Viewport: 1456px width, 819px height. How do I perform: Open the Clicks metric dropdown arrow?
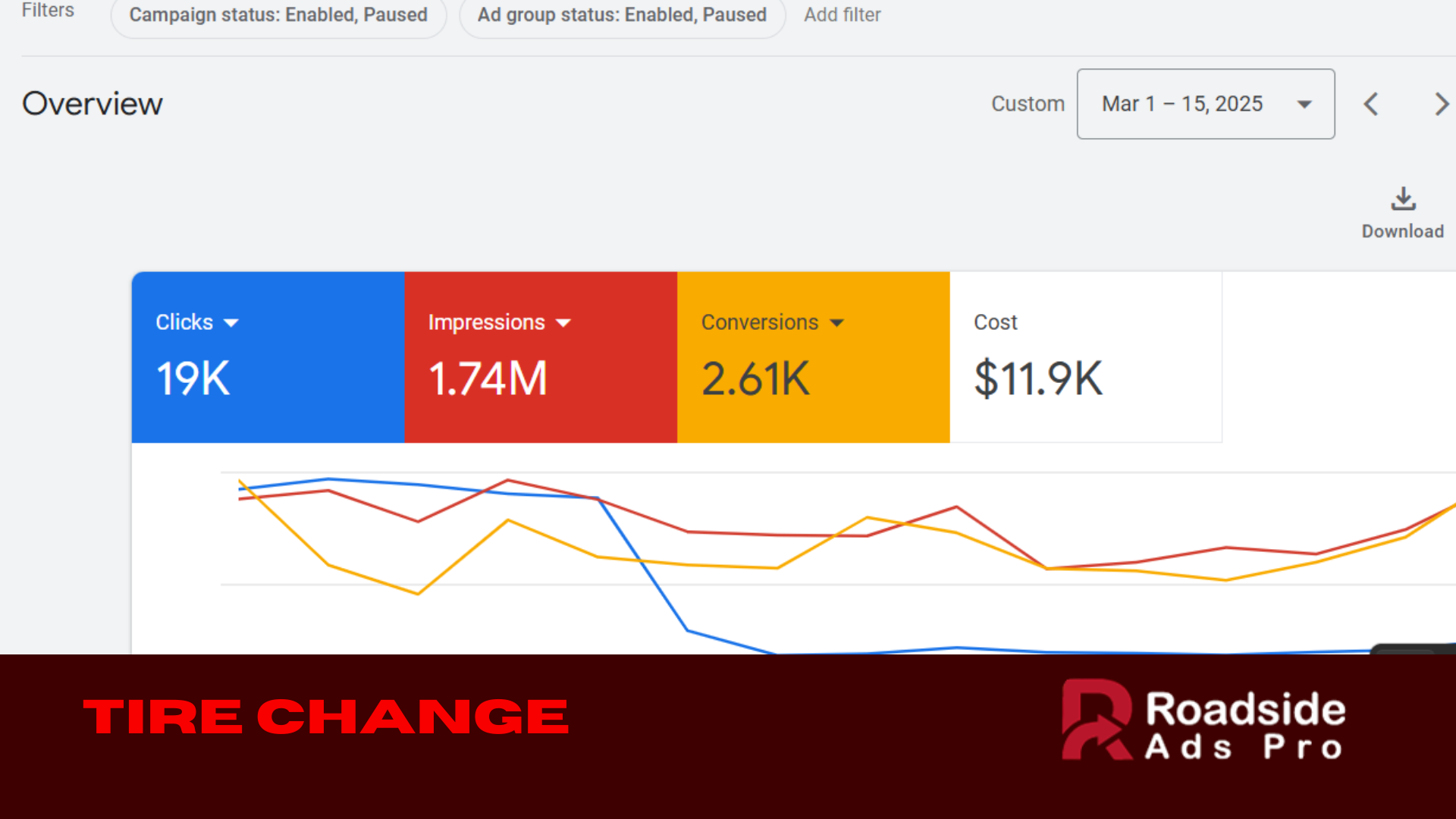pos(231,323)
